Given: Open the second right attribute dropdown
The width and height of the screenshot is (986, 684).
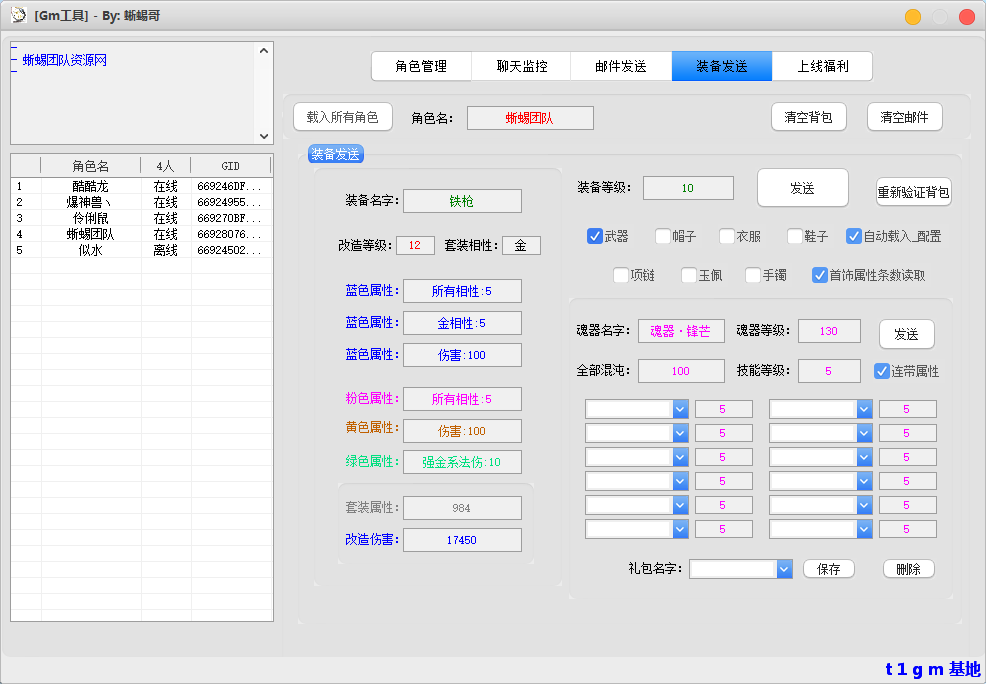Looking at the screenshot, I should 864,433.
